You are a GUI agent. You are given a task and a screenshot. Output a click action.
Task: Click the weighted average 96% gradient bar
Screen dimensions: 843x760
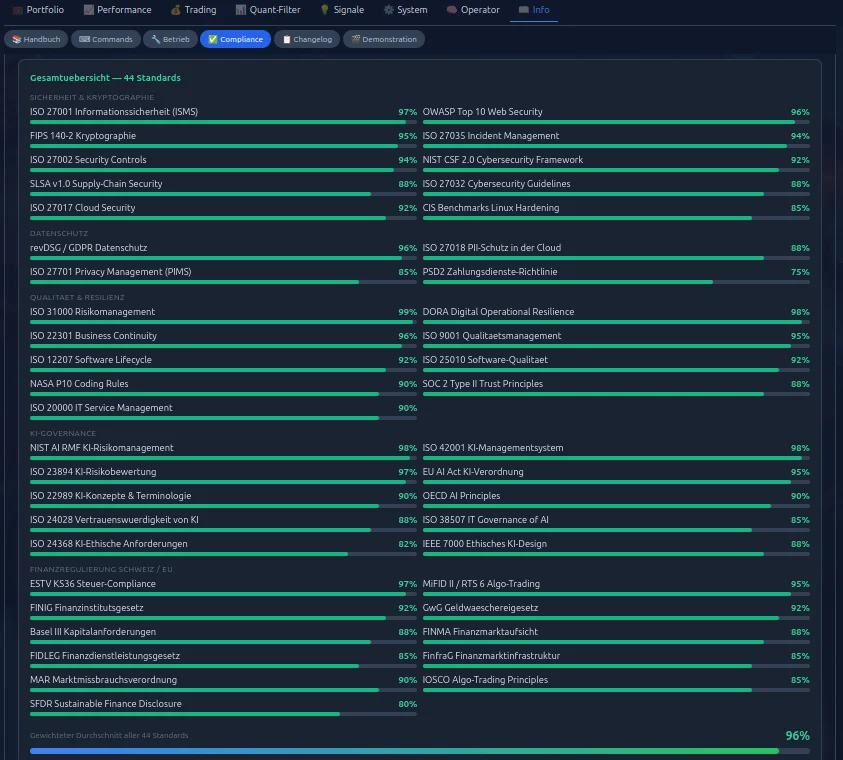click(420, 751)
